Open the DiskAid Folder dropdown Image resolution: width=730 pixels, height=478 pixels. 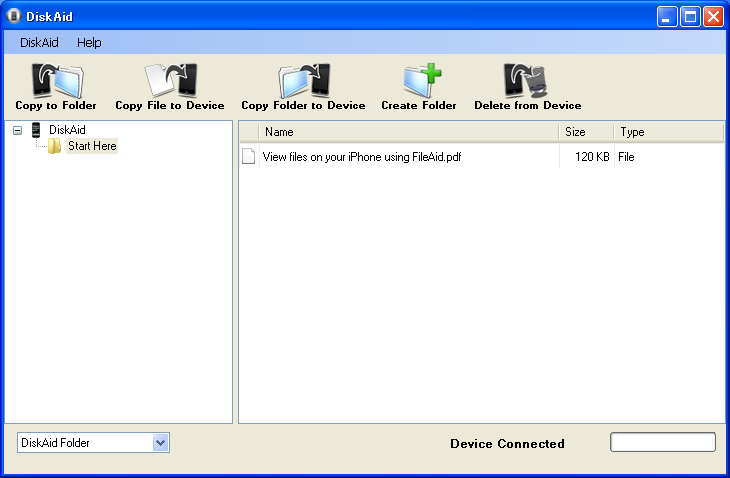tap(160, 443)
